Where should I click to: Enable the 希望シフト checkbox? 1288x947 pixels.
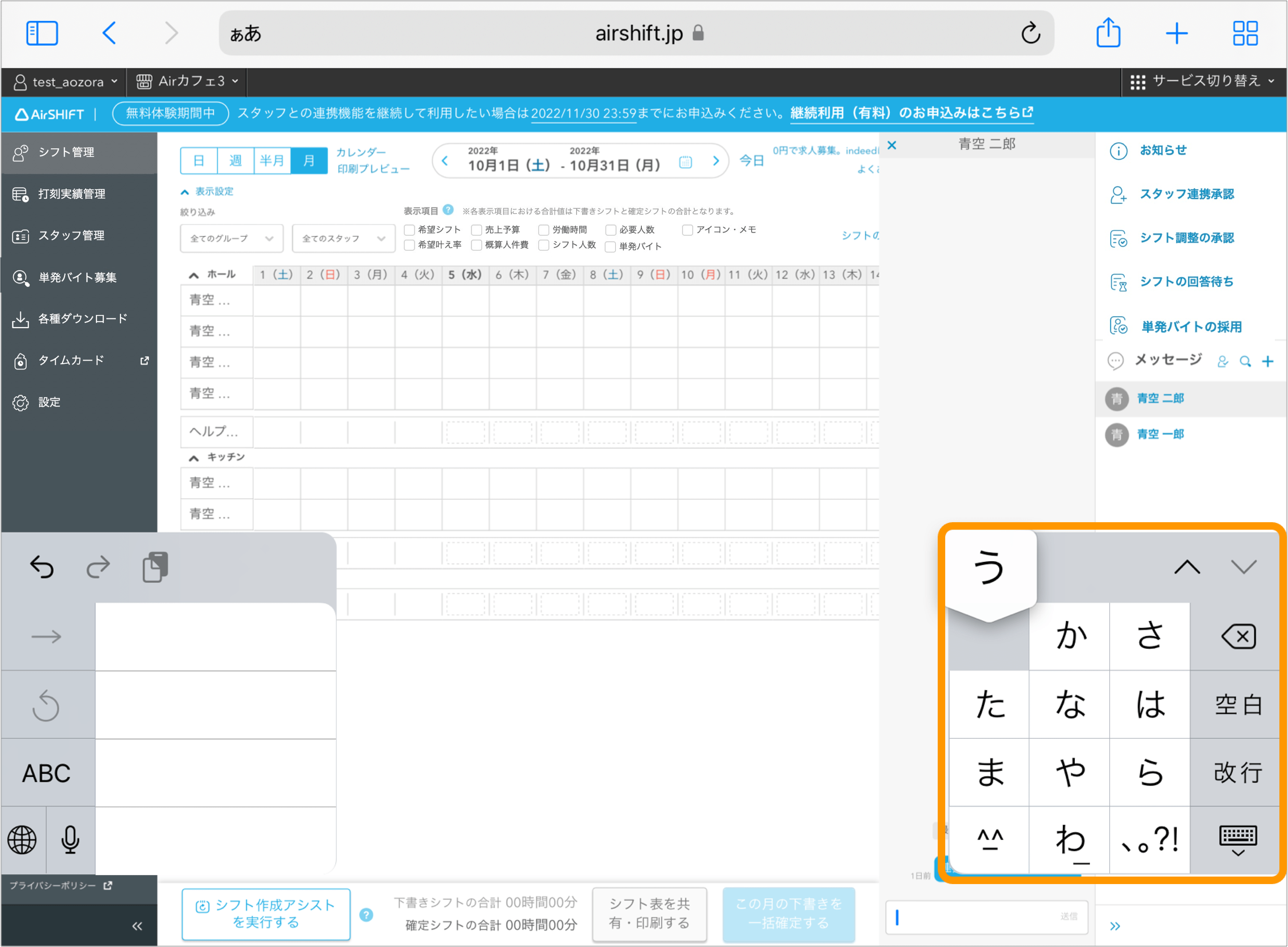click(x=409, y=230)
